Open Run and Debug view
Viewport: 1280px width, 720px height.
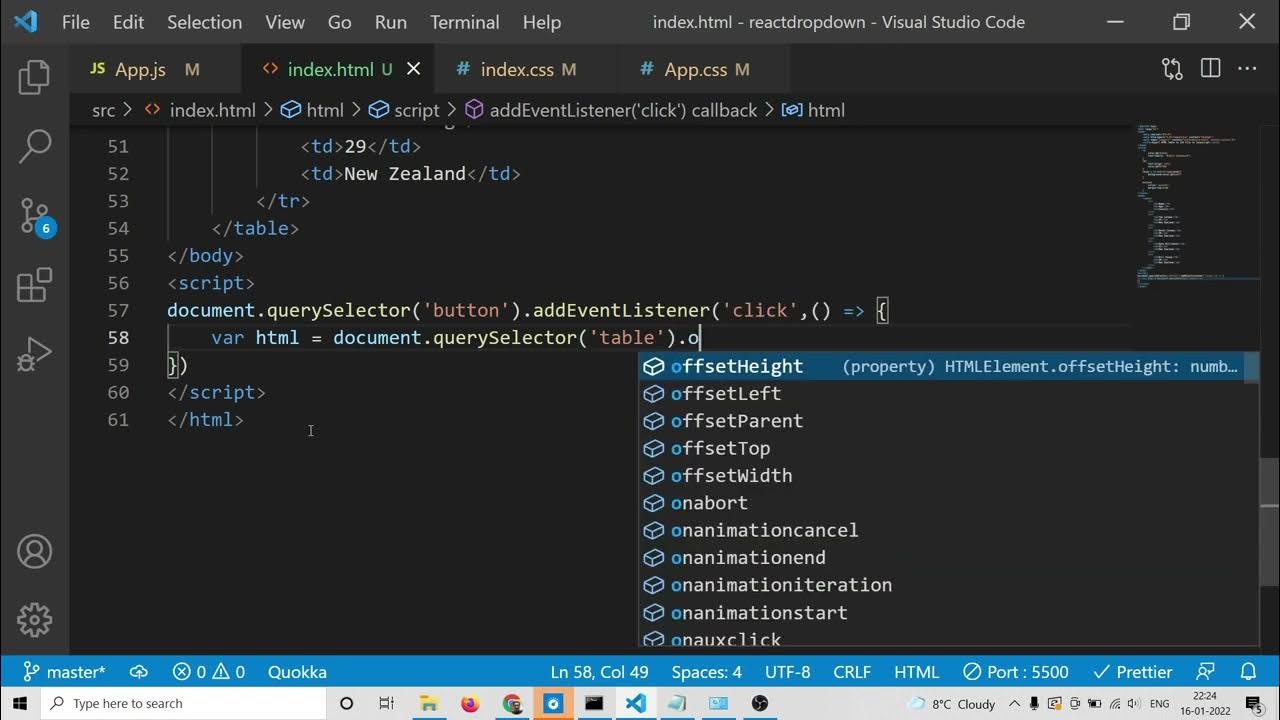coord(34,354)
